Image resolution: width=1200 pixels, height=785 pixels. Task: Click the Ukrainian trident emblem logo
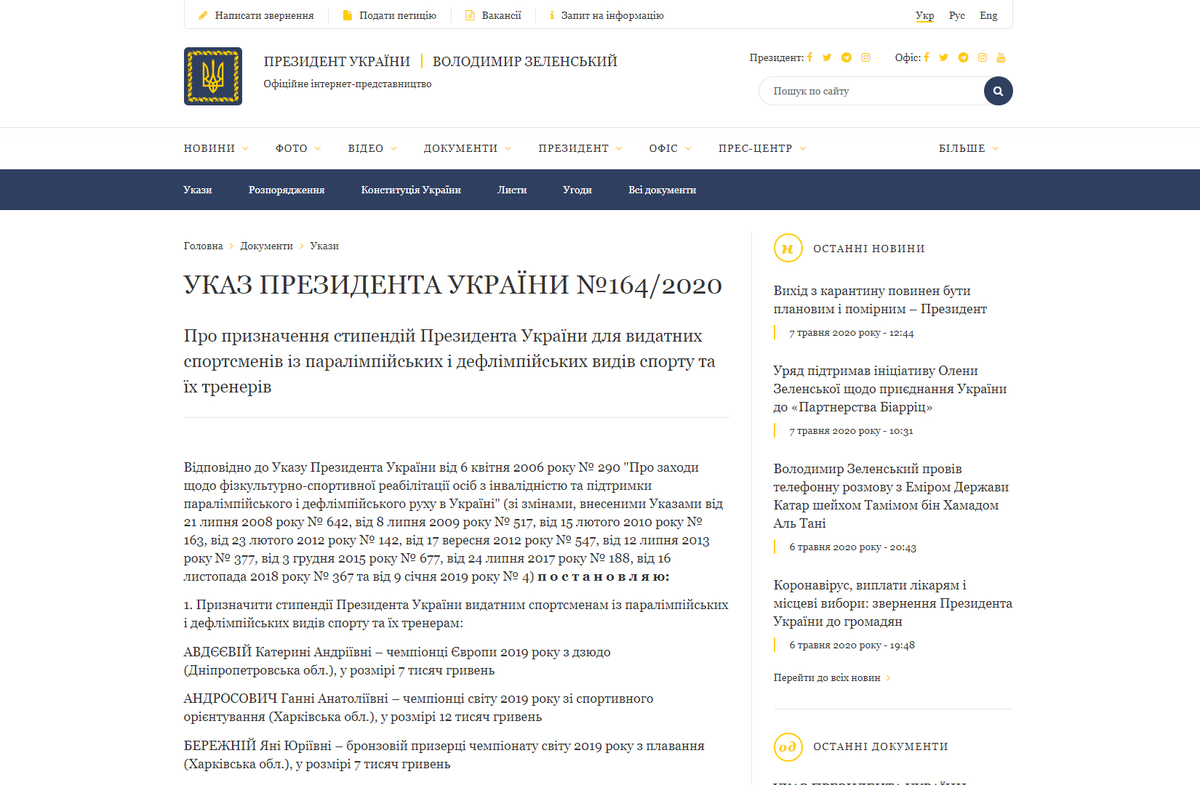click(x=213, y=76)
